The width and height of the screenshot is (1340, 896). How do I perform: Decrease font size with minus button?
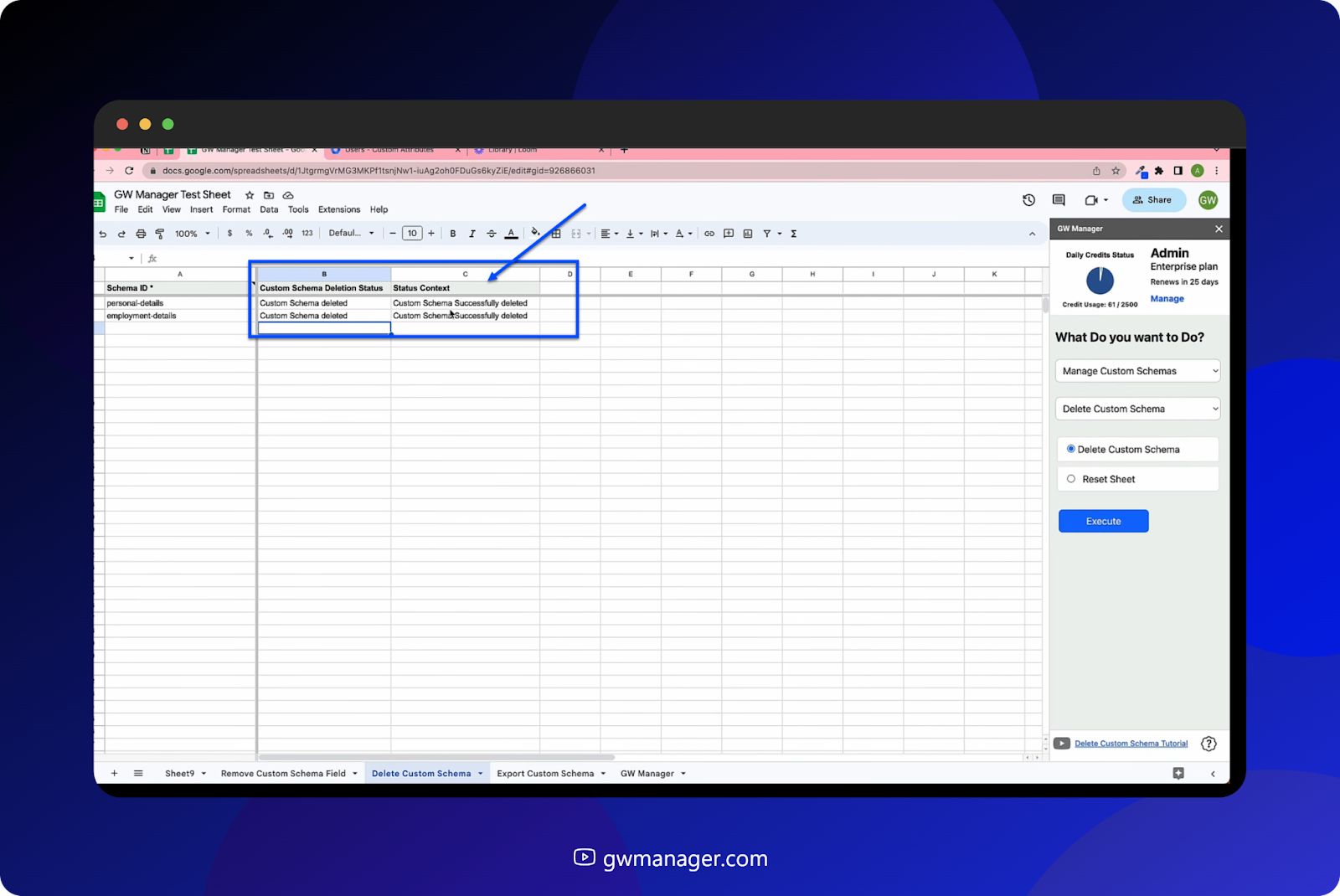[393, 234]
